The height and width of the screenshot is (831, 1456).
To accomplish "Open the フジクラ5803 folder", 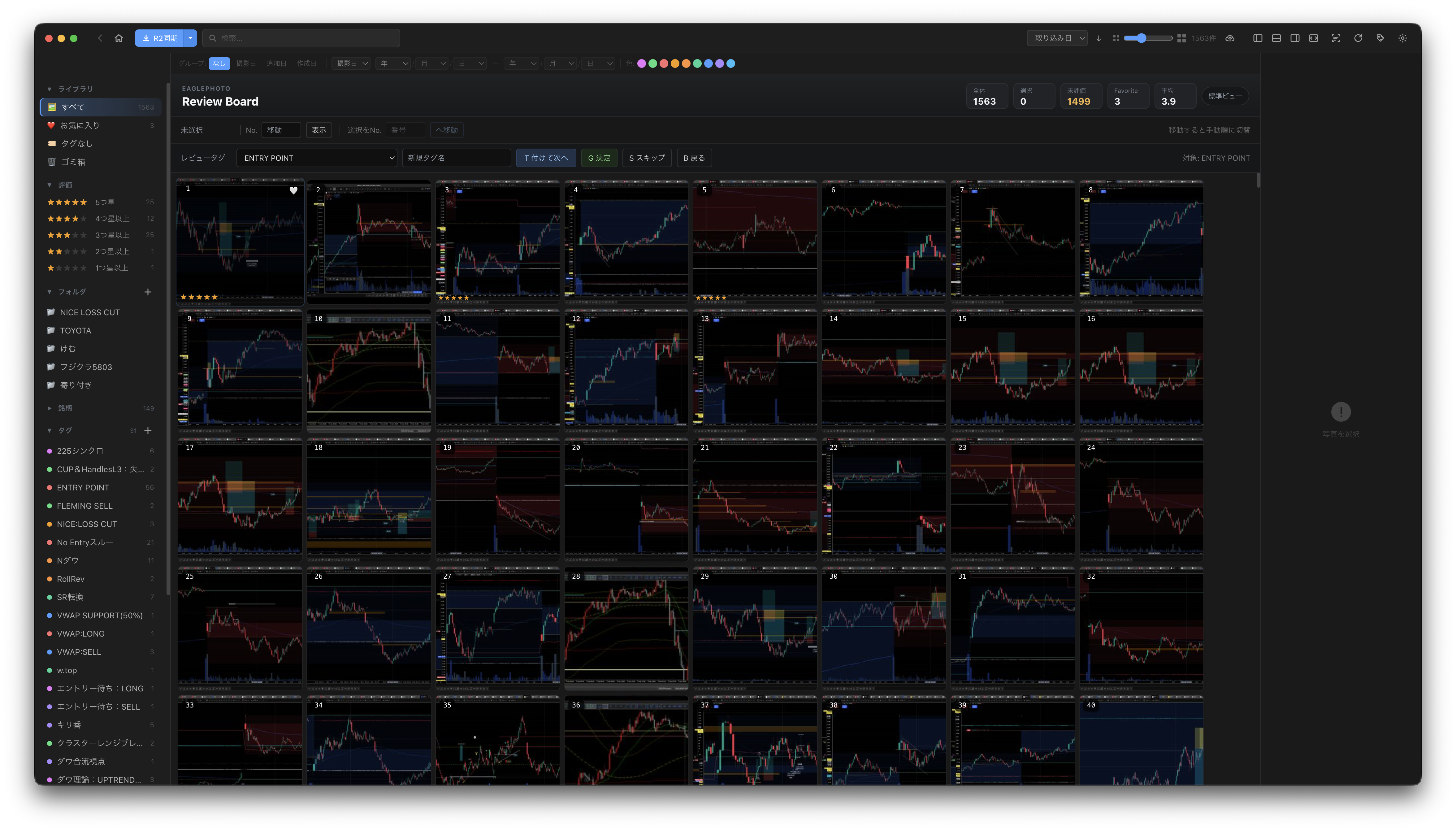I will 100,367.
